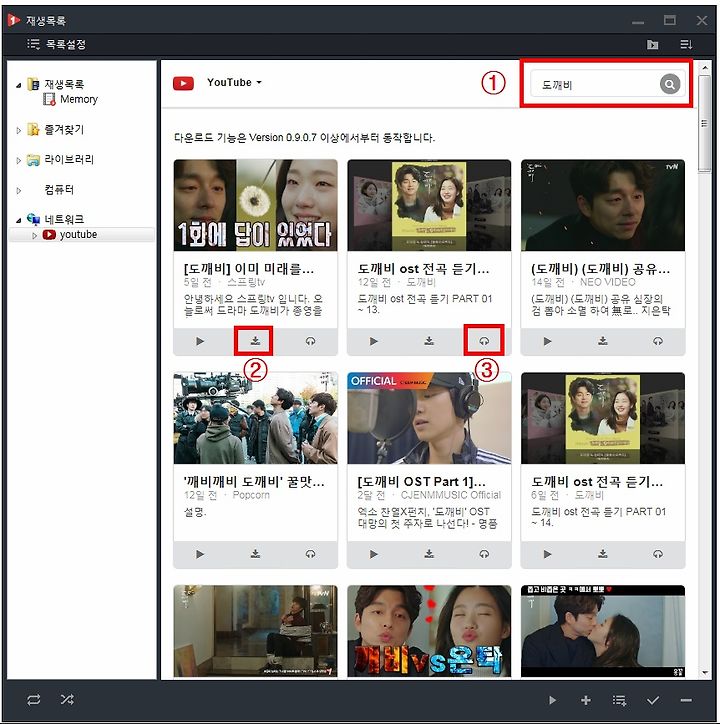Download the '[도깨비 OST Part 1]' video
The image size is (720, 724).
(x=429, y=554)
